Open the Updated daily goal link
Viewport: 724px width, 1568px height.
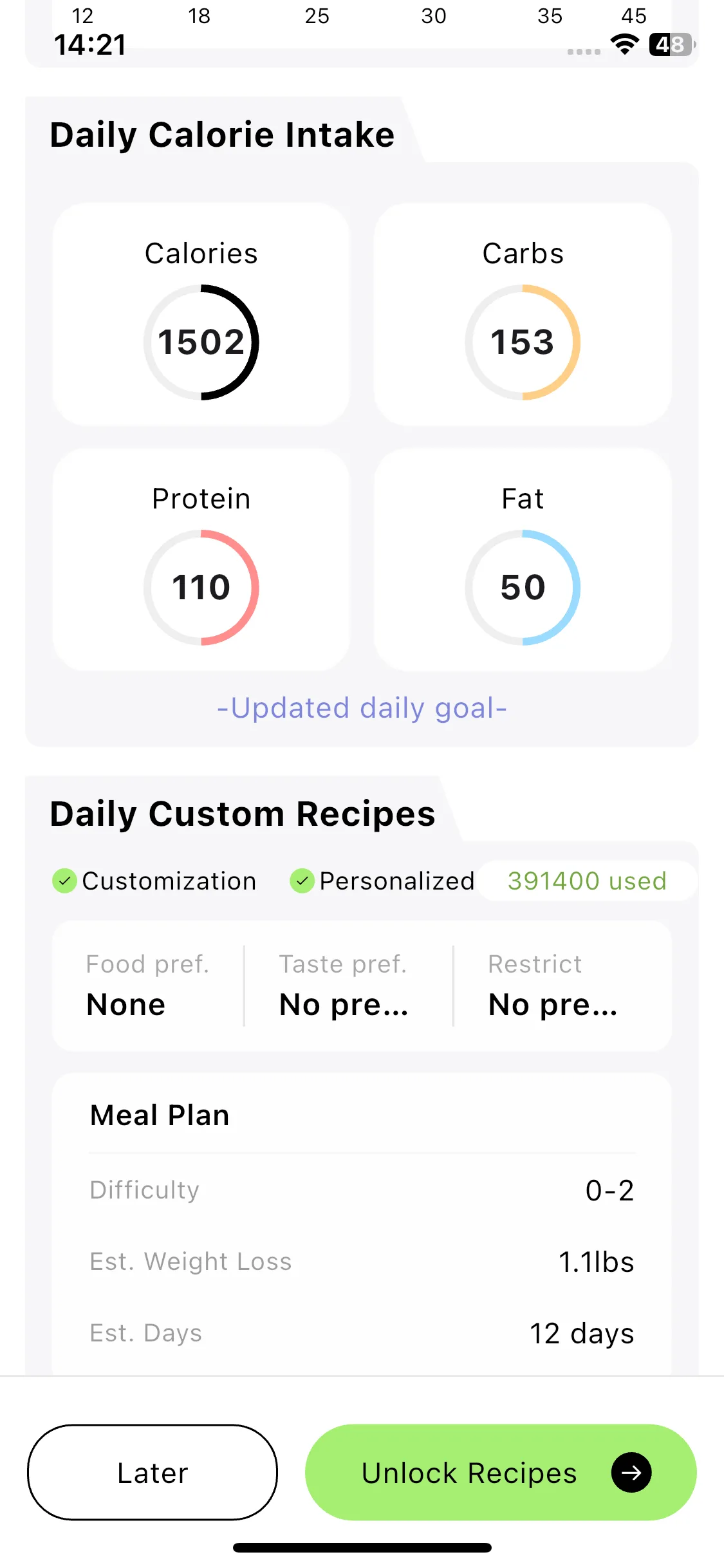[x=362, y=708]
